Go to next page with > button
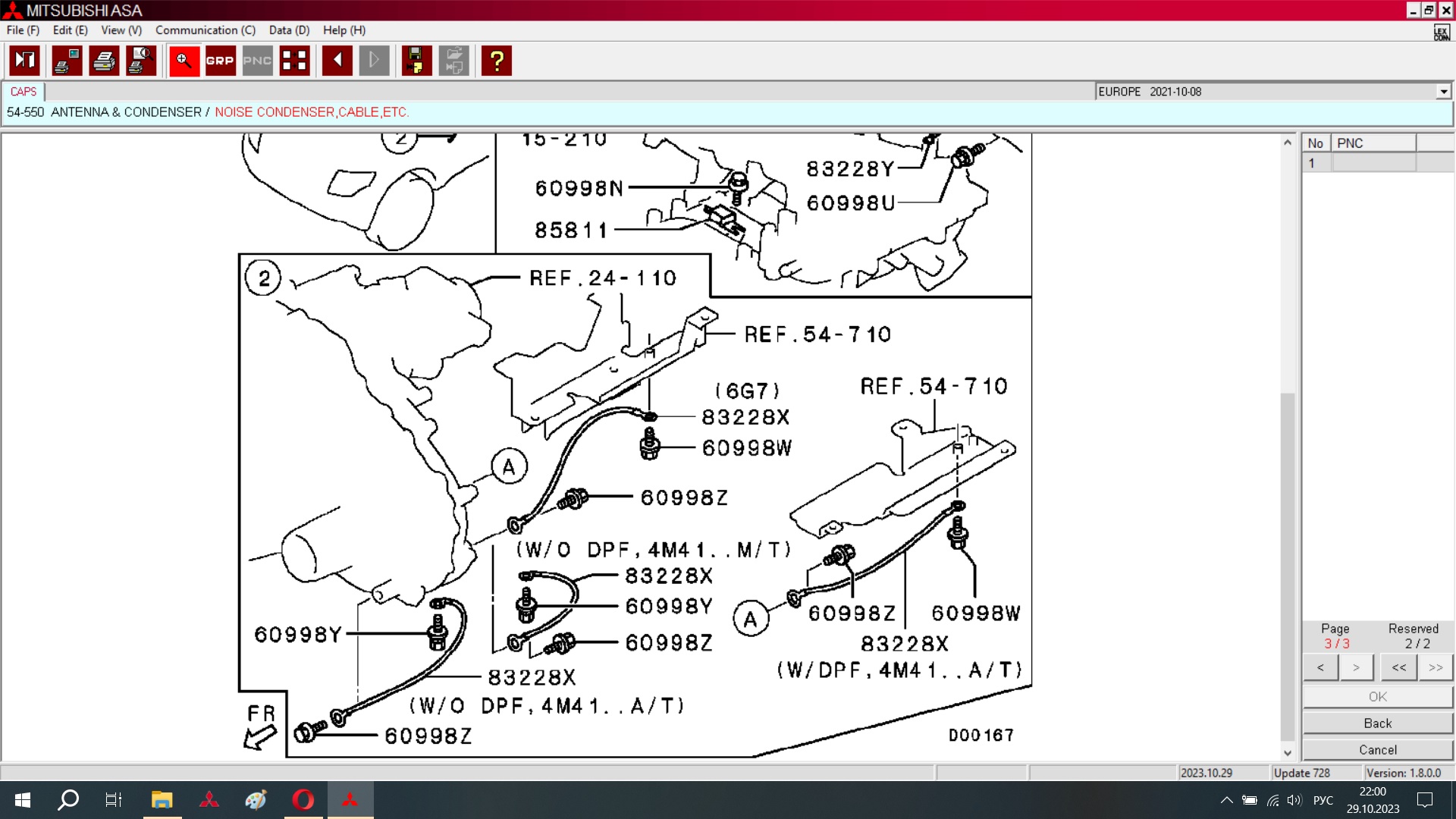 [1356, 667]
